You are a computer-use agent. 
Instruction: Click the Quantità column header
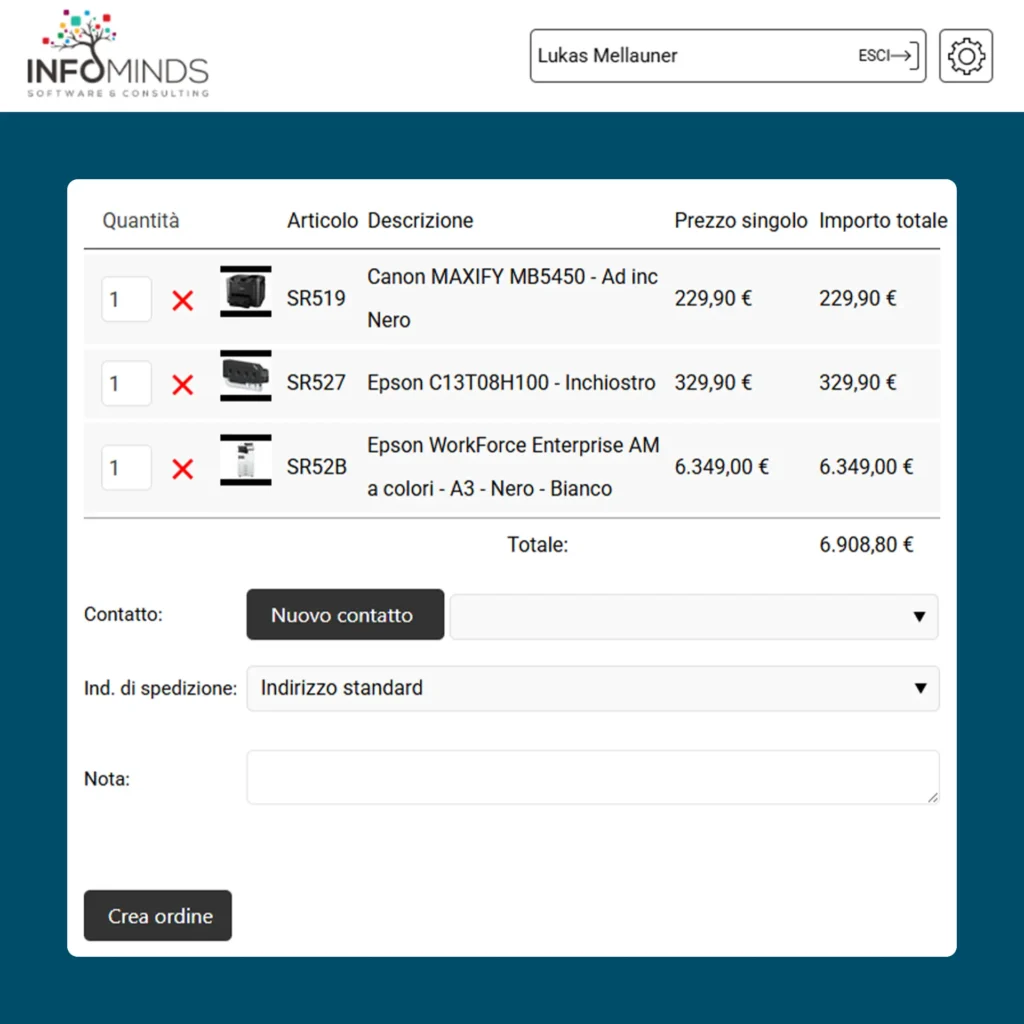(x=140, y=220)
